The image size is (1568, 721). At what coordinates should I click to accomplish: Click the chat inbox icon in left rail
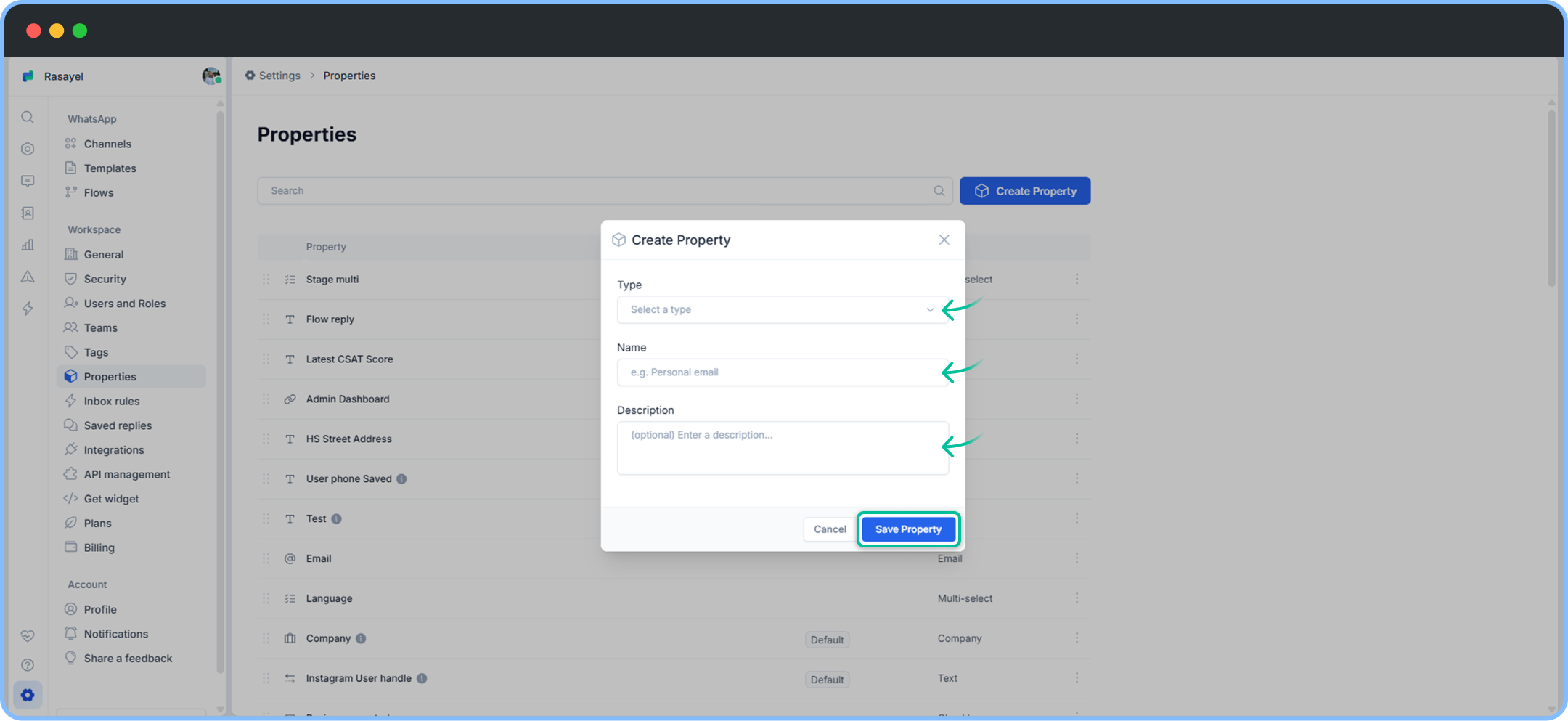pos(28,181)
